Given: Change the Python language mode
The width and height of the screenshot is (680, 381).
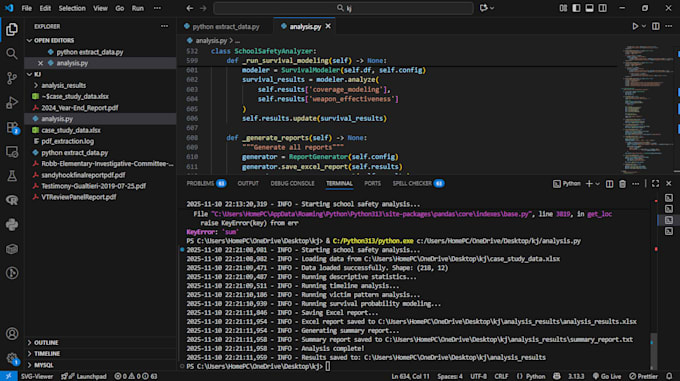Looking at the screenshot, I should (531, 376).
